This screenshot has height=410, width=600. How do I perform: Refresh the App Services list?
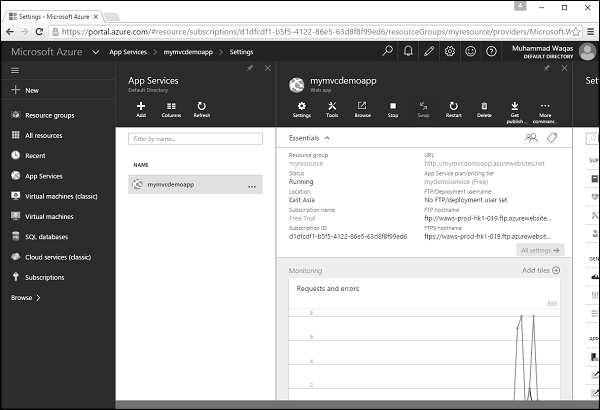[x=202, y=105]
